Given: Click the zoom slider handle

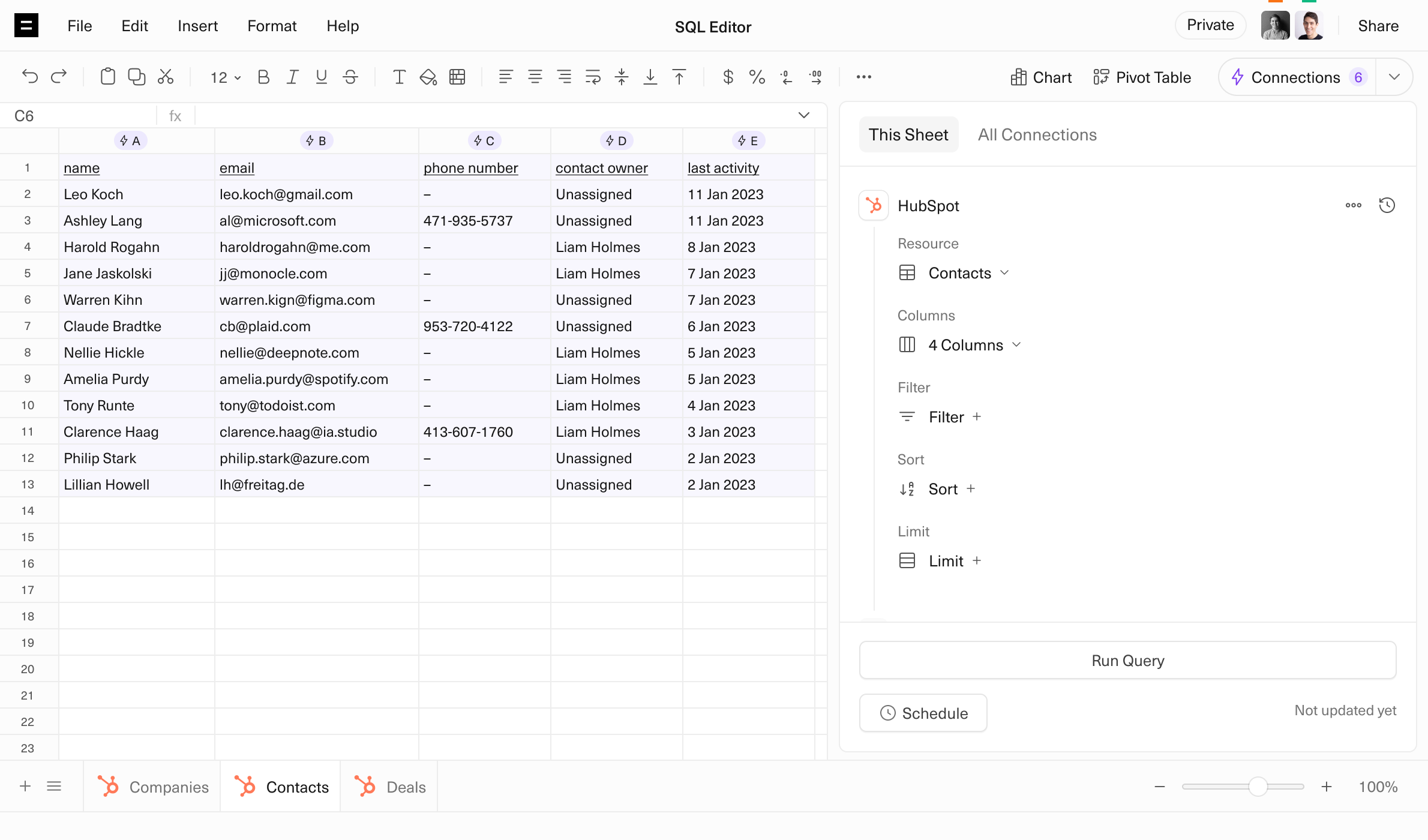Looking at the screenshot, I should tap(1258, 787).
